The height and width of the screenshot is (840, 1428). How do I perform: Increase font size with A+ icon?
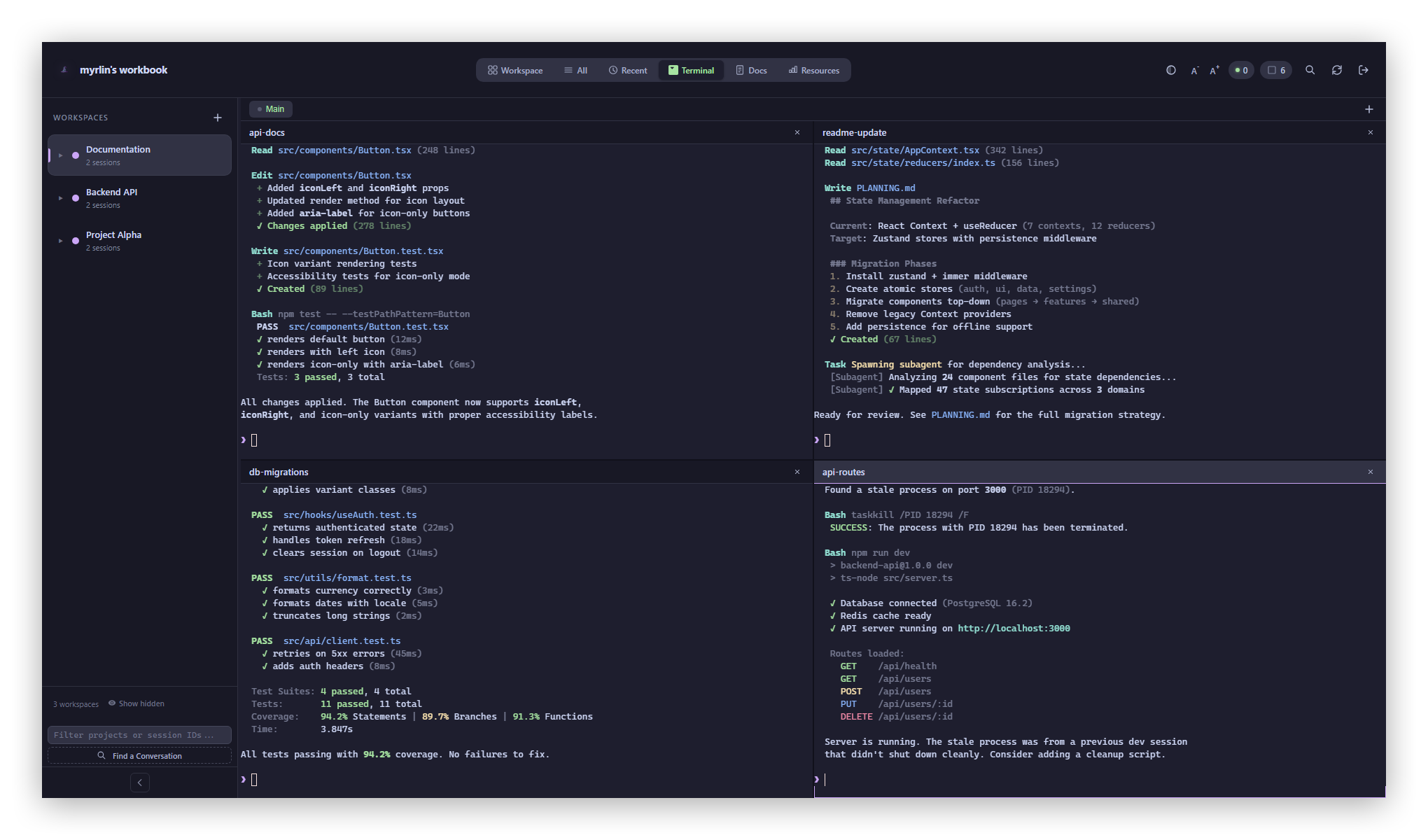(x=1214, y=70)
